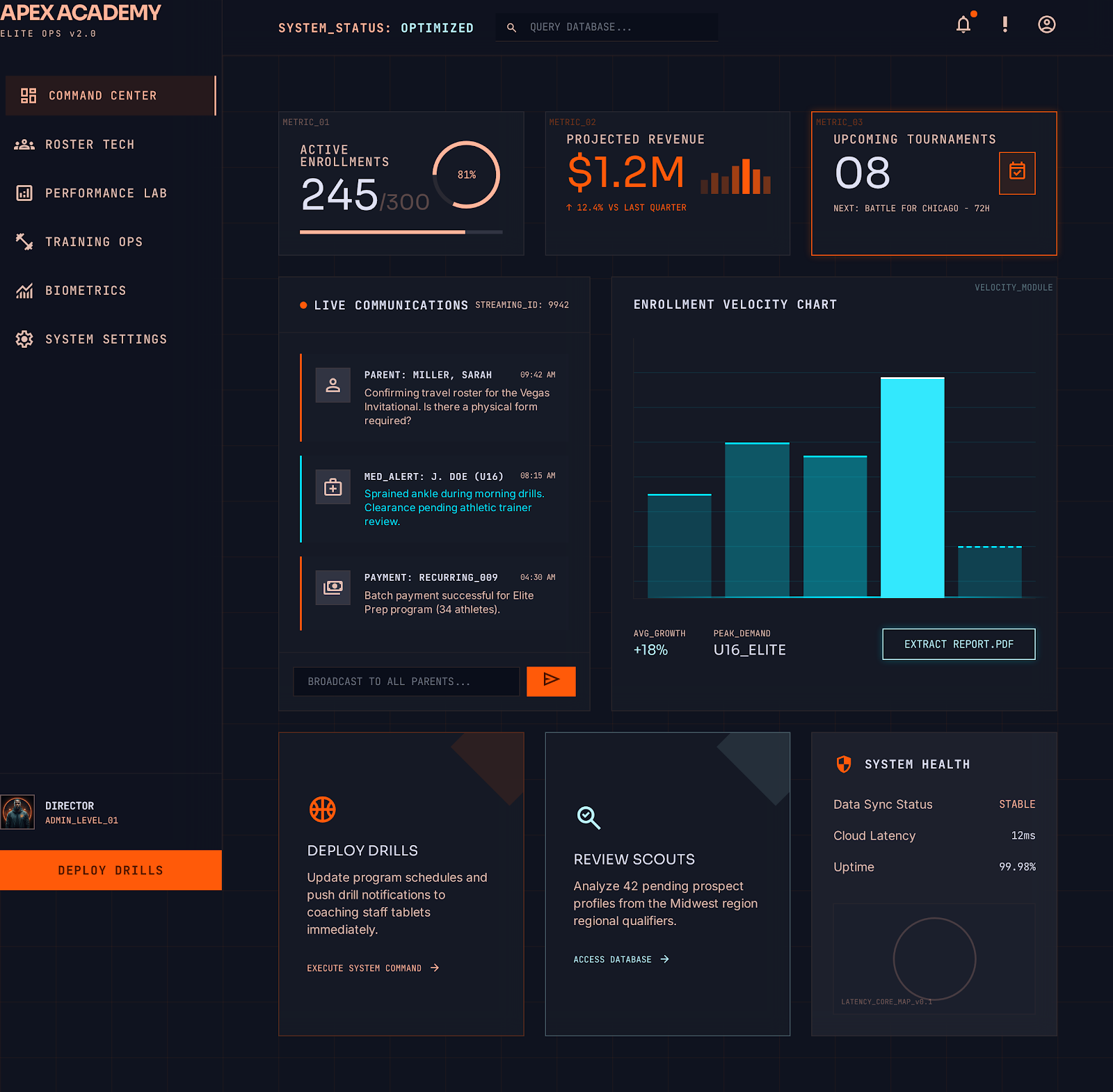Click the Apex Academy logo
Screen dimensions: 1113x1092
(x=81, y=13)
